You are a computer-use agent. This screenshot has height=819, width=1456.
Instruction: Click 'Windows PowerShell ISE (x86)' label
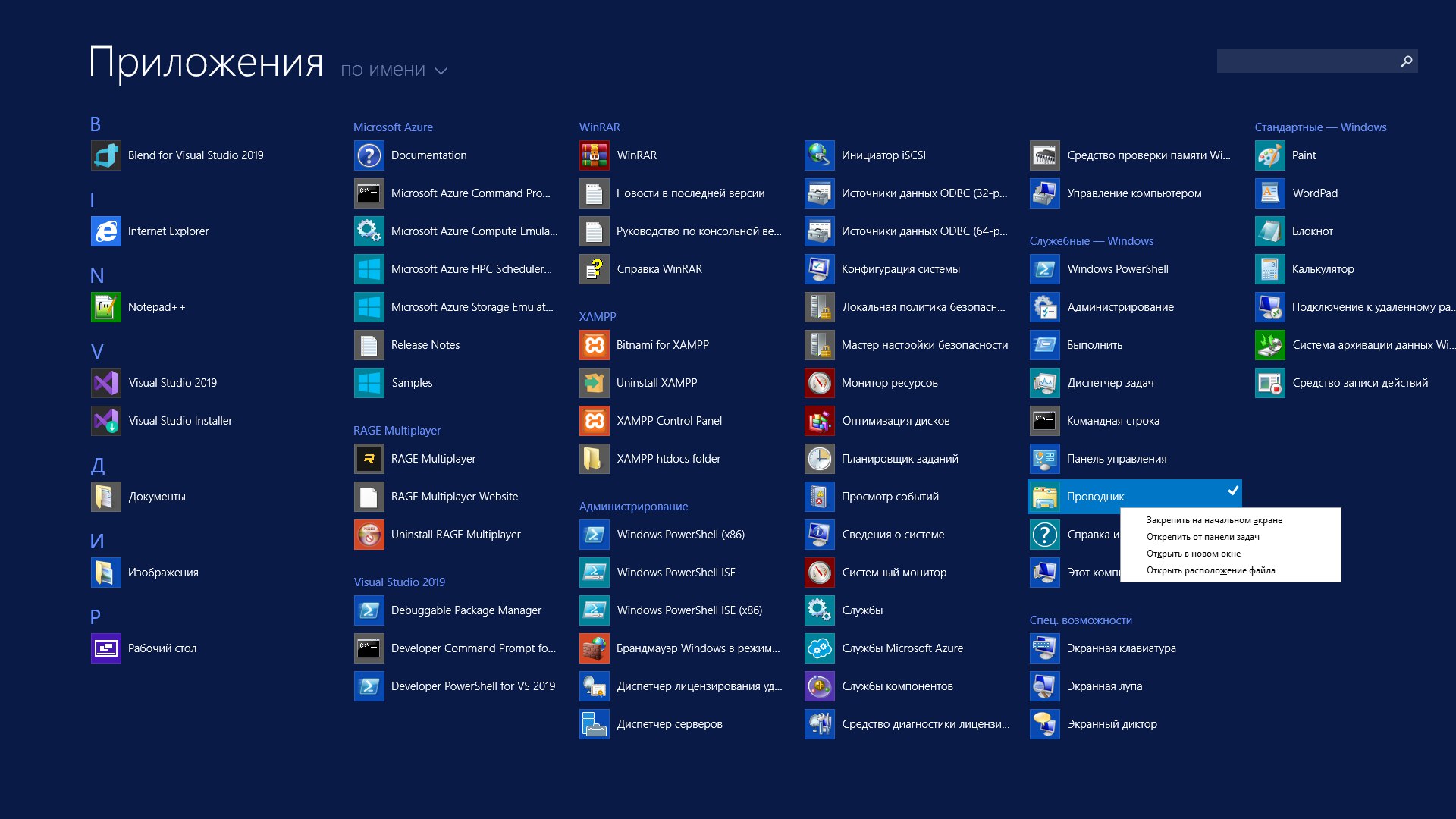(x=689, y=610)
